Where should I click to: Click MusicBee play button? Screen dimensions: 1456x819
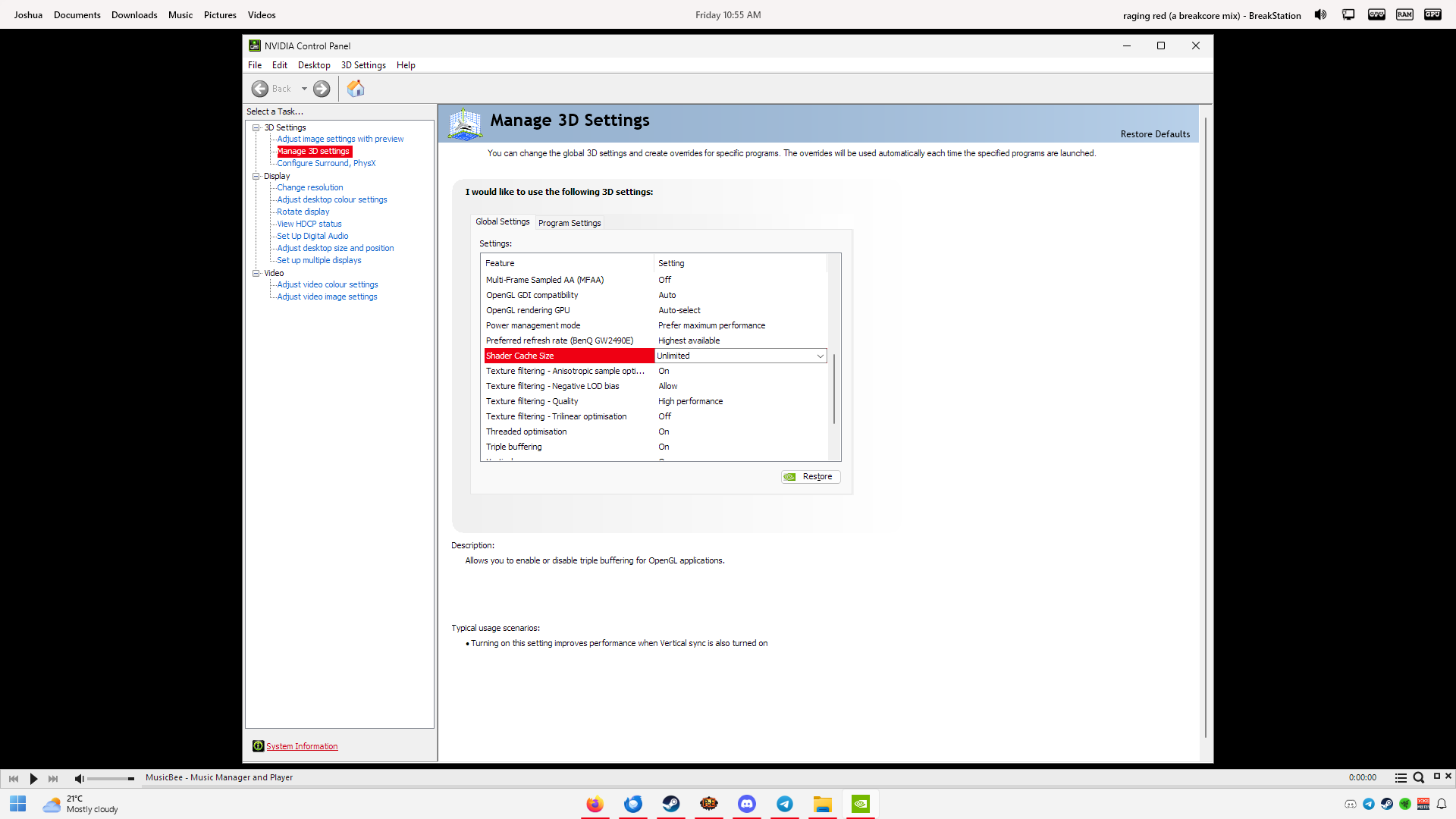(x=33, y=778)
